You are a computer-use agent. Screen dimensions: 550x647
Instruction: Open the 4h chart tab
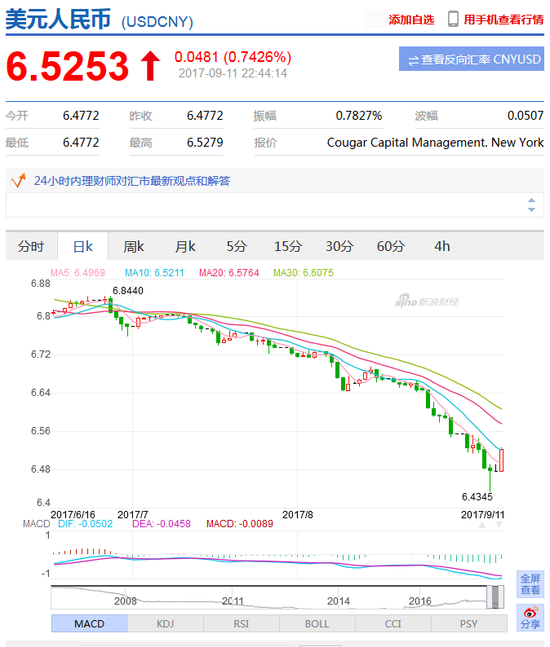point(441,246)
